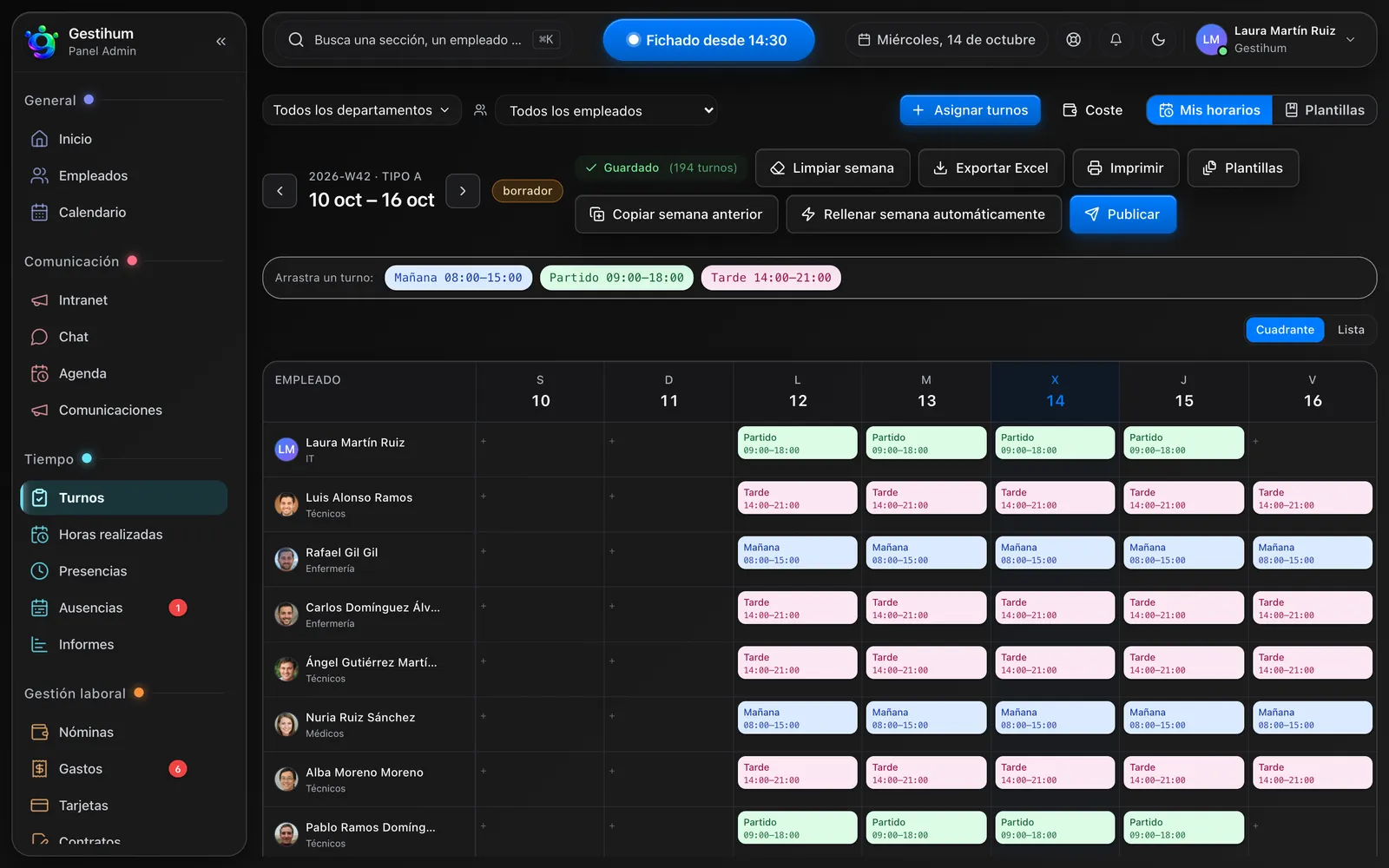
Task: Click the Presencias clock icon
Action: click(x=40, y=571)
